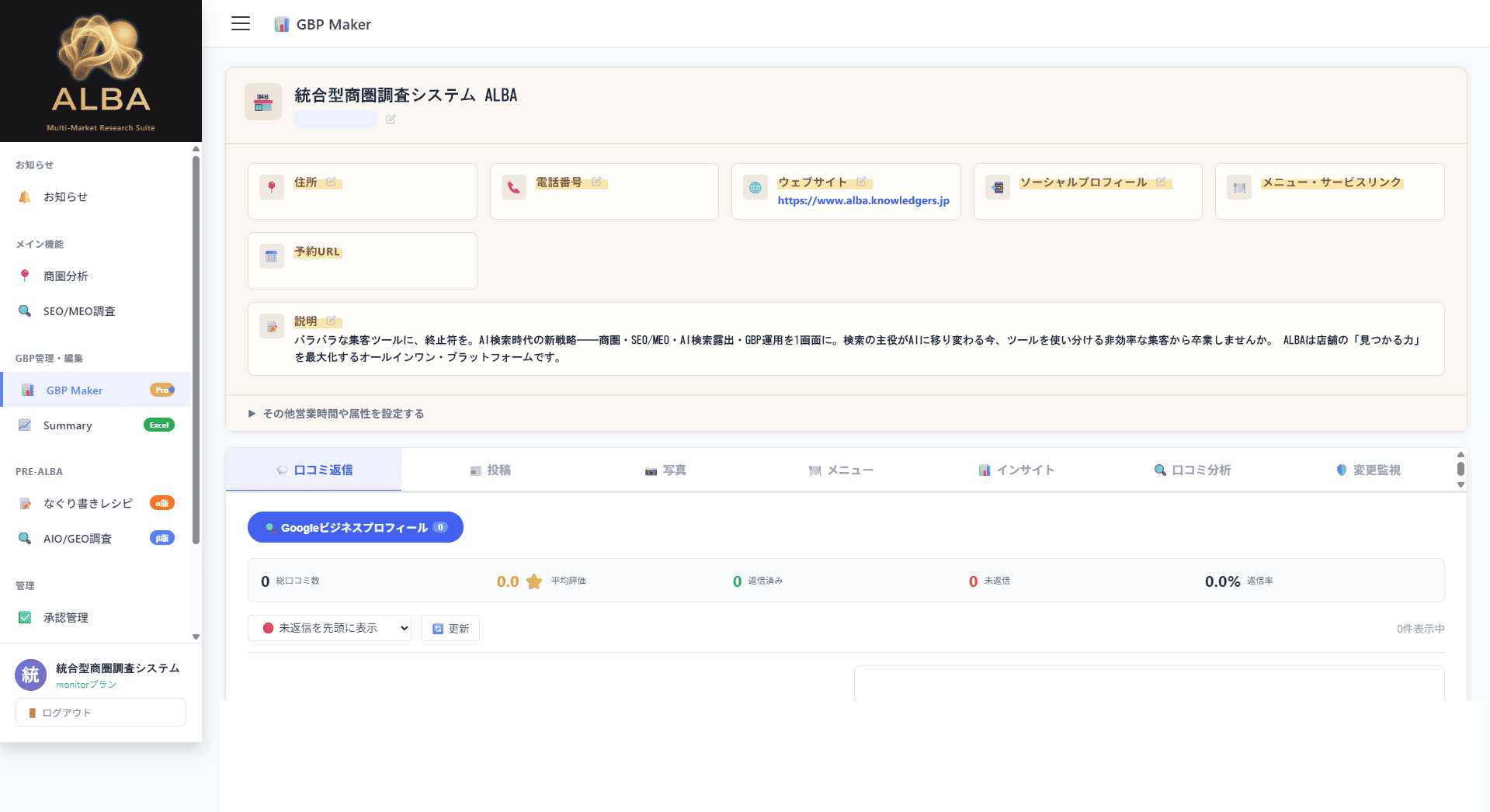
Task: Open the メニュー tab
Action: 841,470
